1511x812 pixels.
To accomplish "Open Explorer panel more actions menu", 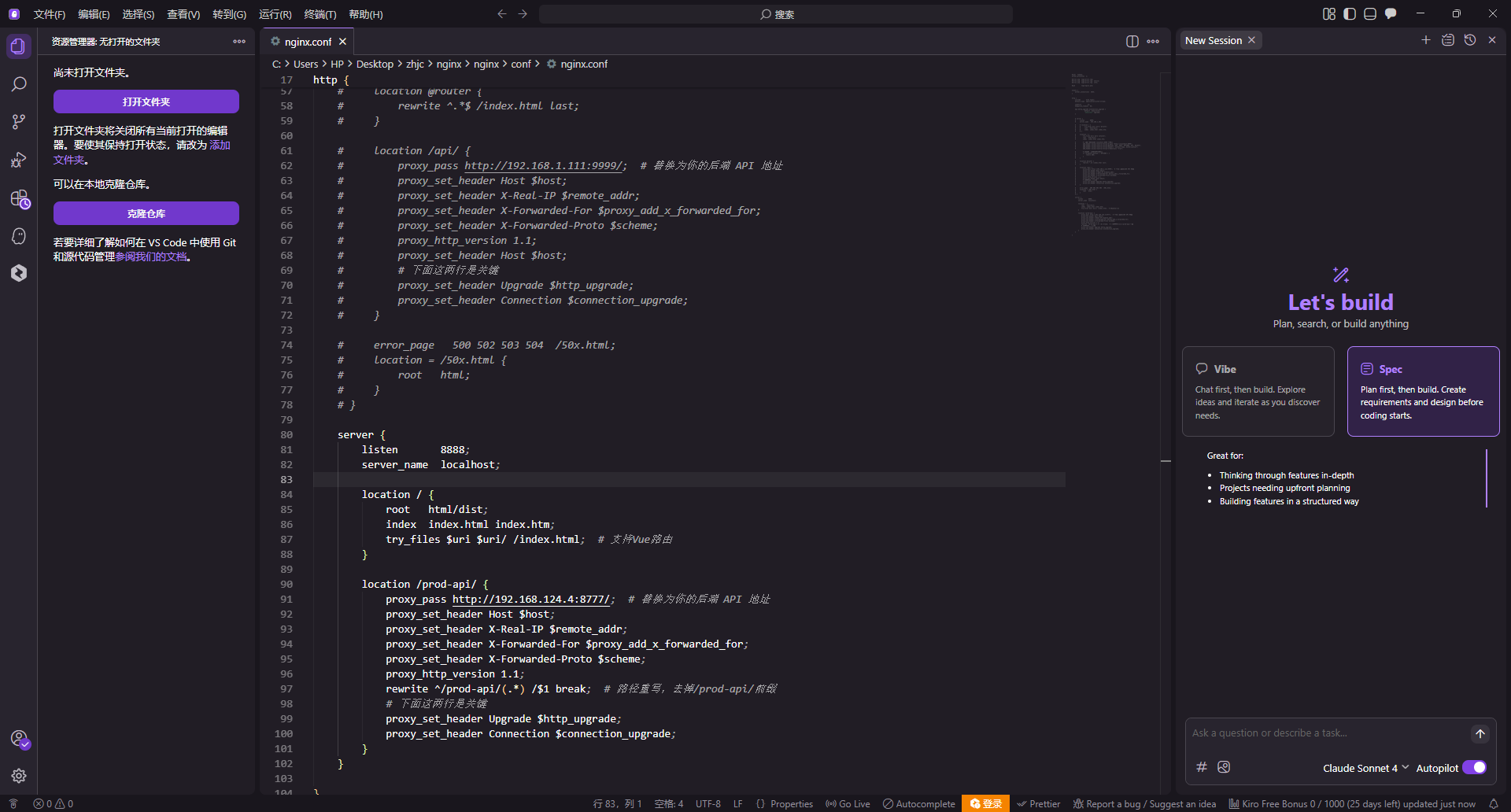I will coord(239,42).
